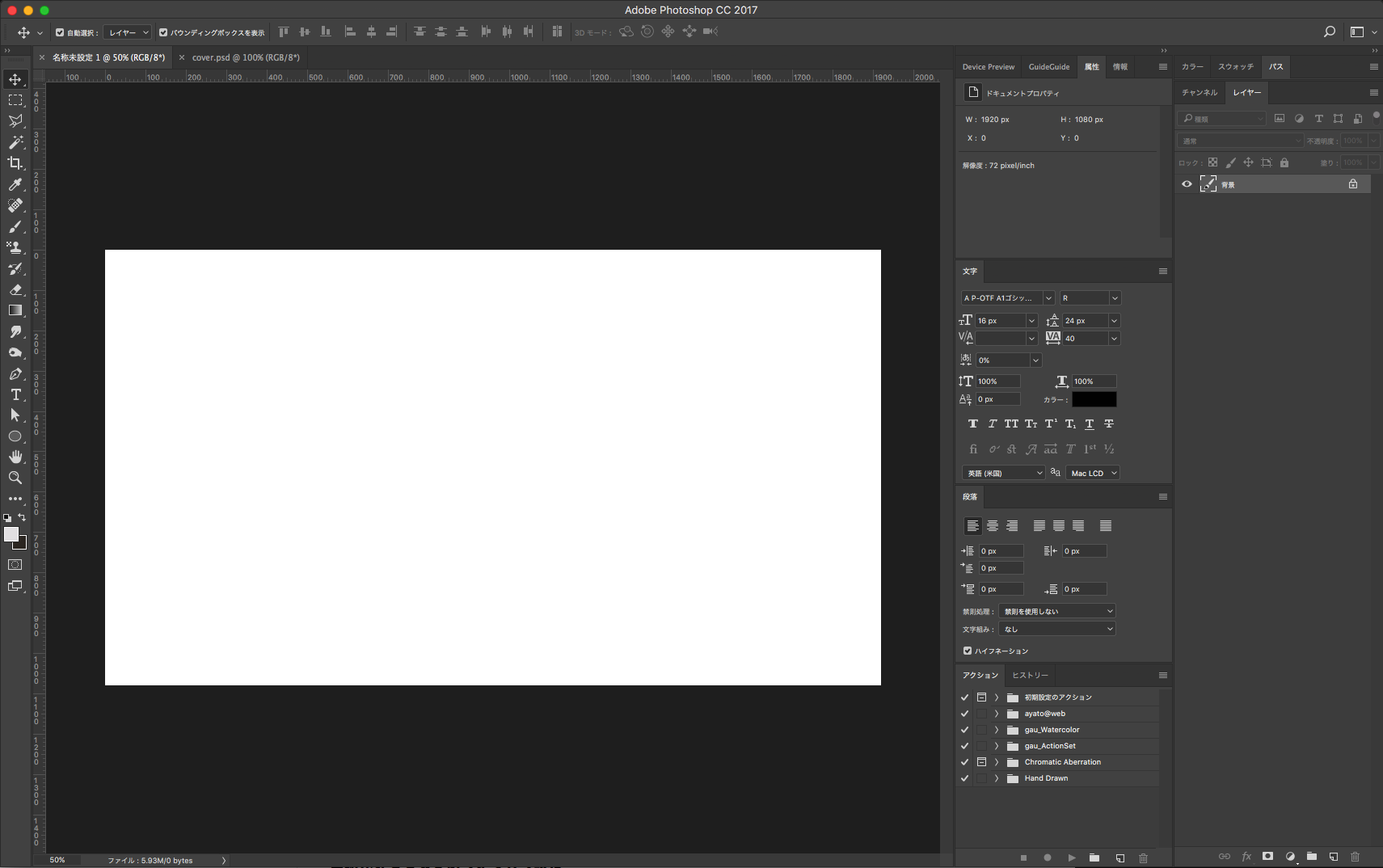Toggle show bounding box checkbox
This screenshot has width=1383, height=868.
point(163,32)
